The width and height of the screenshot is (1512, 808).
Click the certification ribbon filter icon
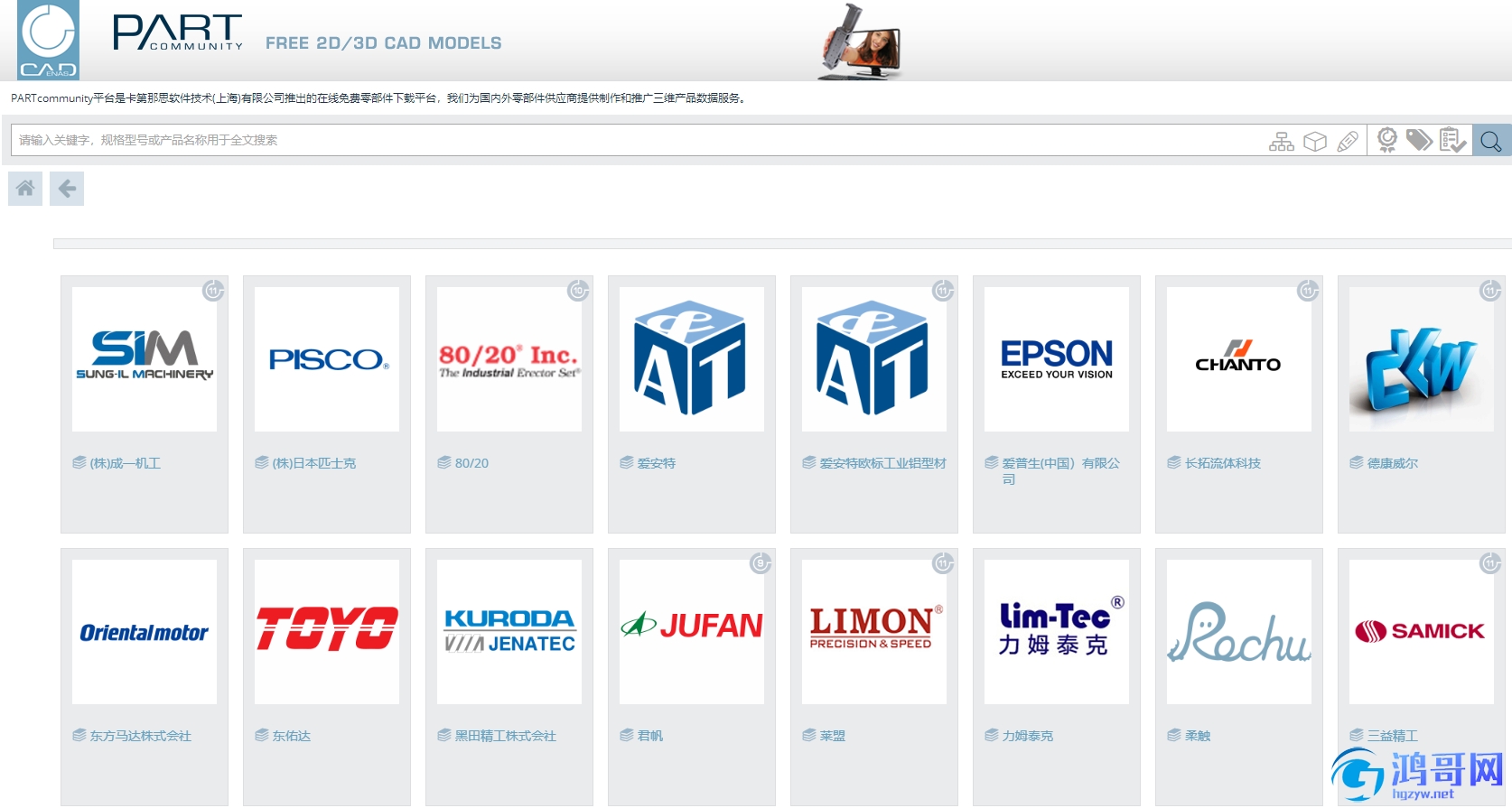tap(1387, 140)
